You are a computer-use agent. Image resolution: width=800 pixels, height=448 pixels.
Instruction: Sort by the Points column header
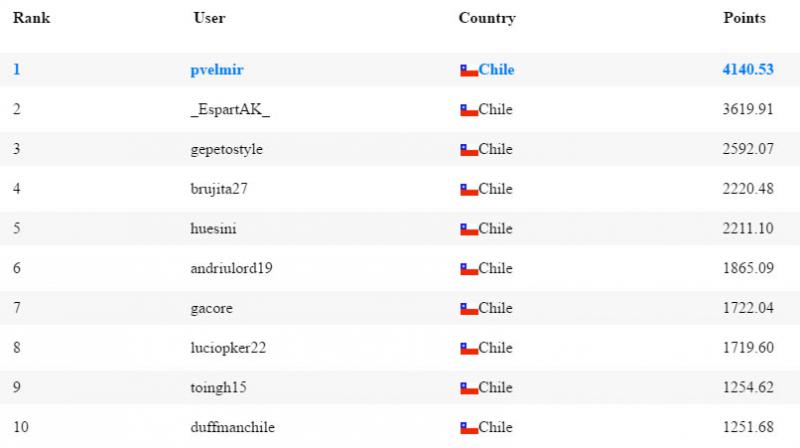(x=744, y=18)
